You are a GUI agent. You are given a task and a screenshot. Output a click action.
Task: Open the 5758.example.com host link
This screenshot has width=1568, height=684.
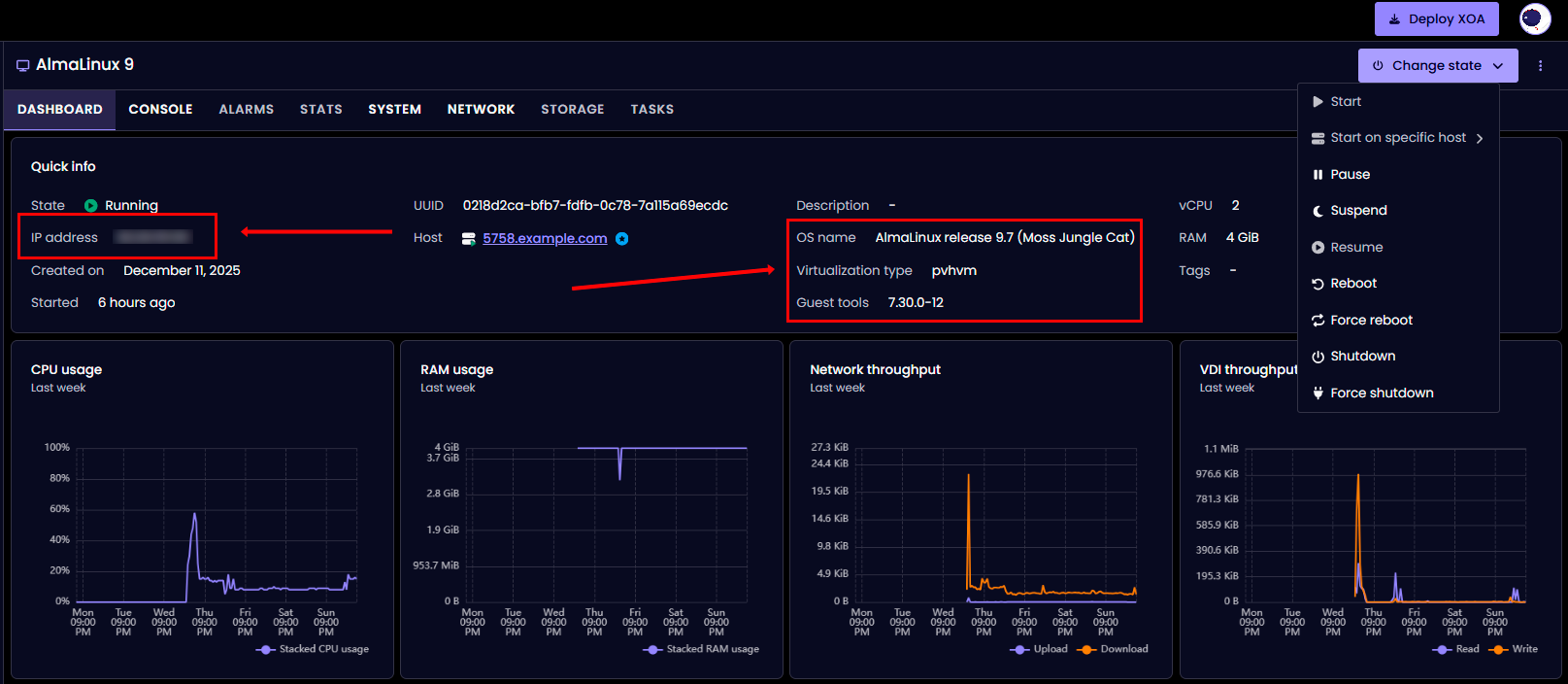545,239
